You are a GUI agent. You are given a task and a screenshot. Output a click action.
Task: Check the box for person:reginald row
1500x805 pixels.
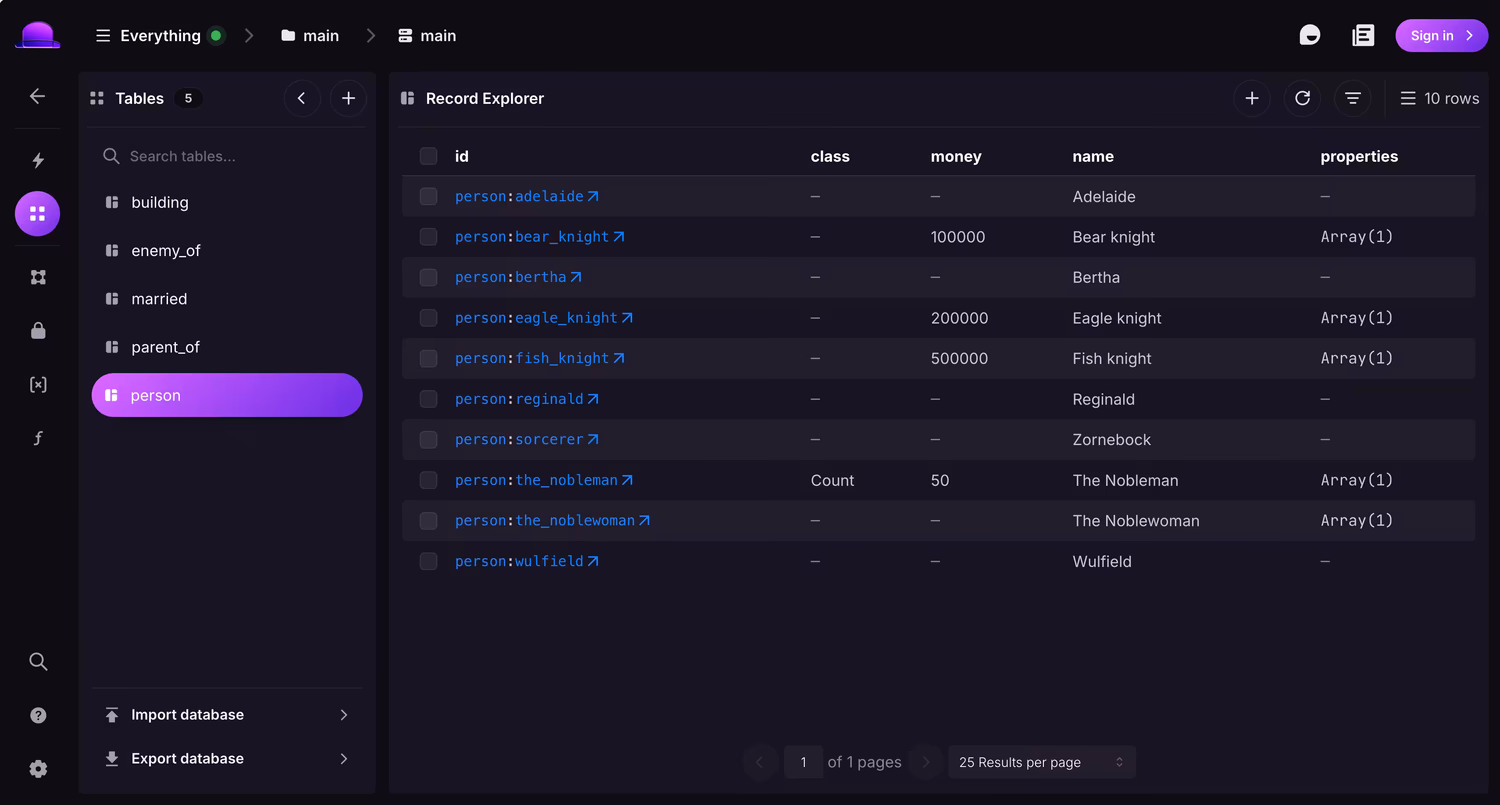tap(428, 399)
